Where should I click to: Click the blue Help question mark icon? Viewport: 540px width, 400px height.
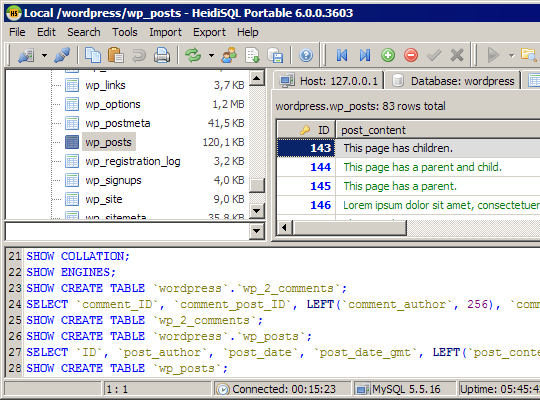click(x=306, y=55)
